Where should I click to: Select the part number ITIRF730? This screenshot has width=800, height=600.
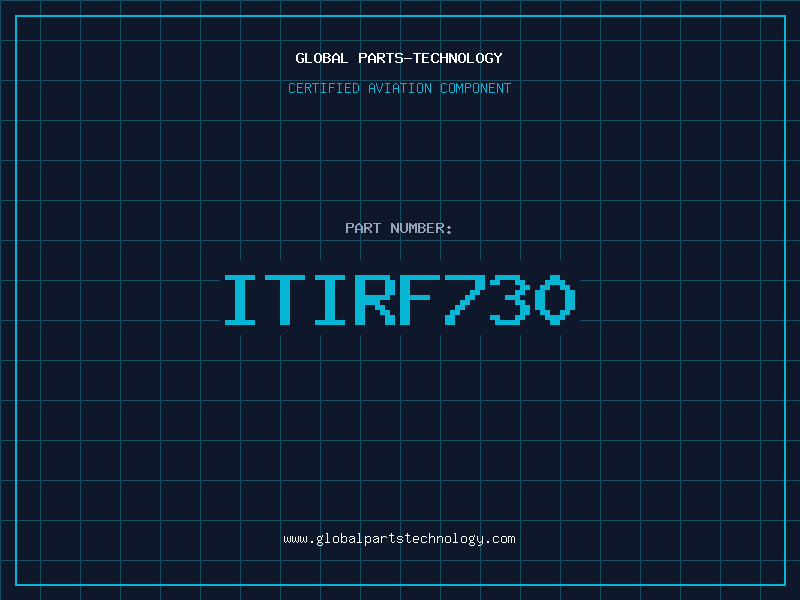click(x=400, y=299)
